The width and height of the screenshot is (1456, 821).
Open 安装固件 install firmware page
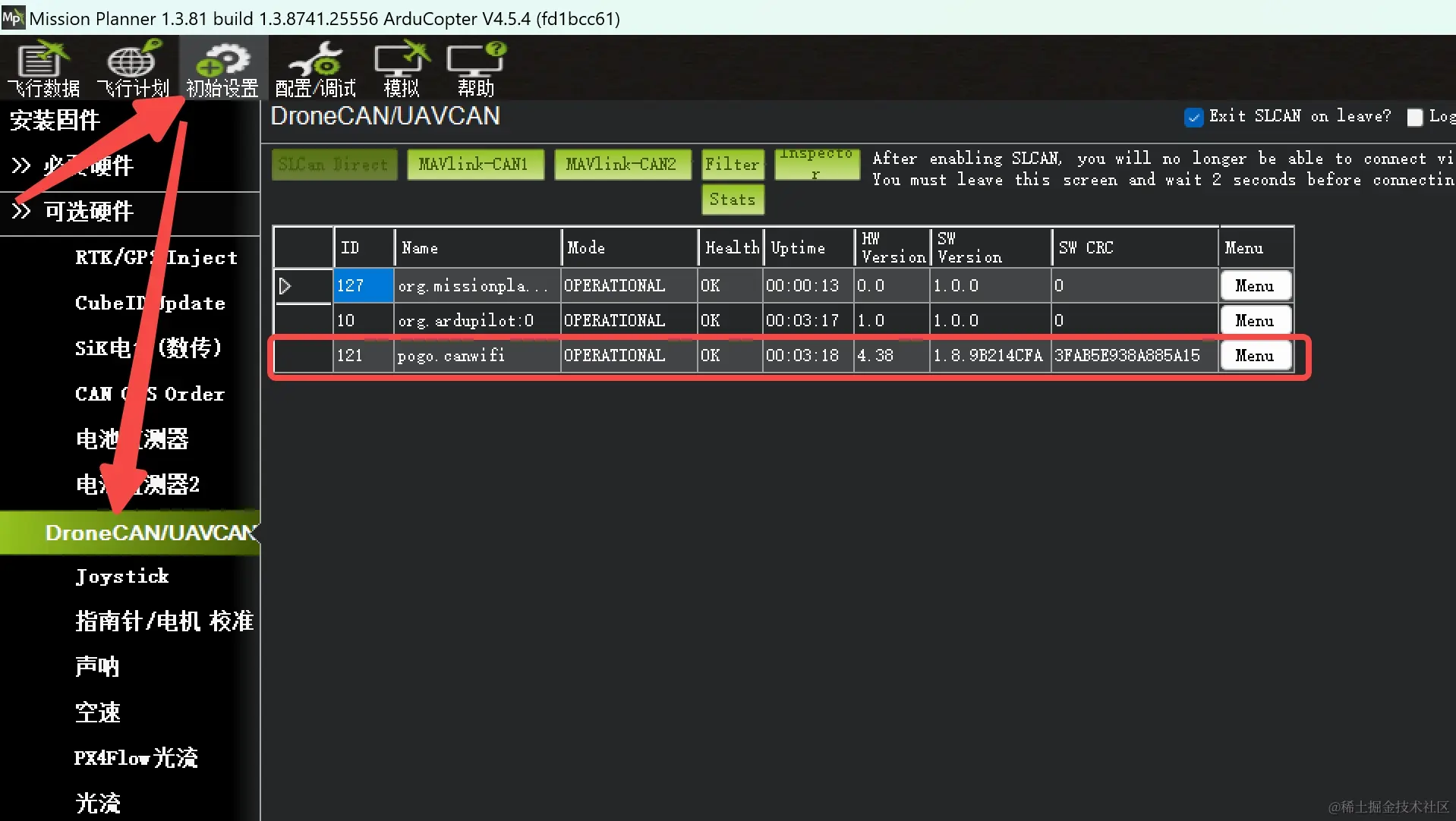pos(55,120)
